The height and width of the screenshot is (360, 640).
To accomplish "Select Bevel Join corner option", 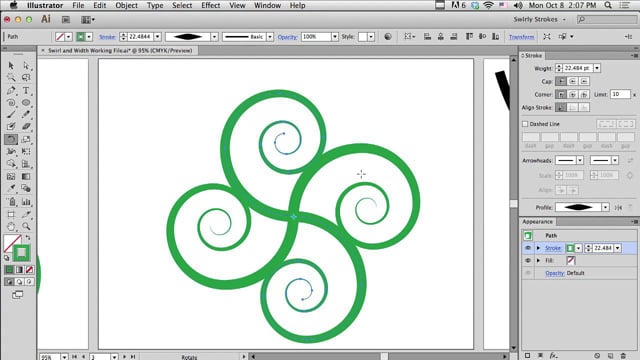I will coord(584,94).
